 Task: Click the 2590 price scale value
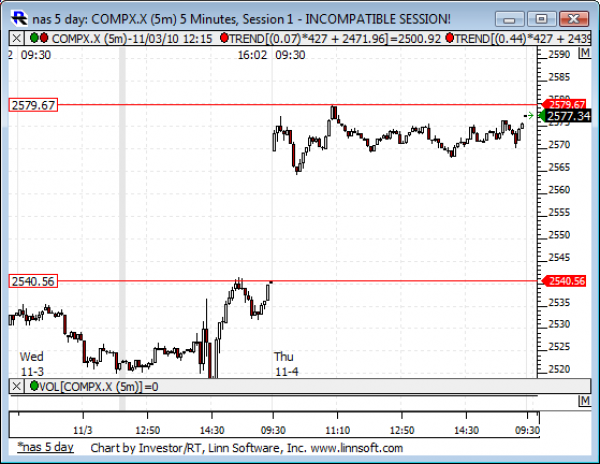click(x=559, y=55)
